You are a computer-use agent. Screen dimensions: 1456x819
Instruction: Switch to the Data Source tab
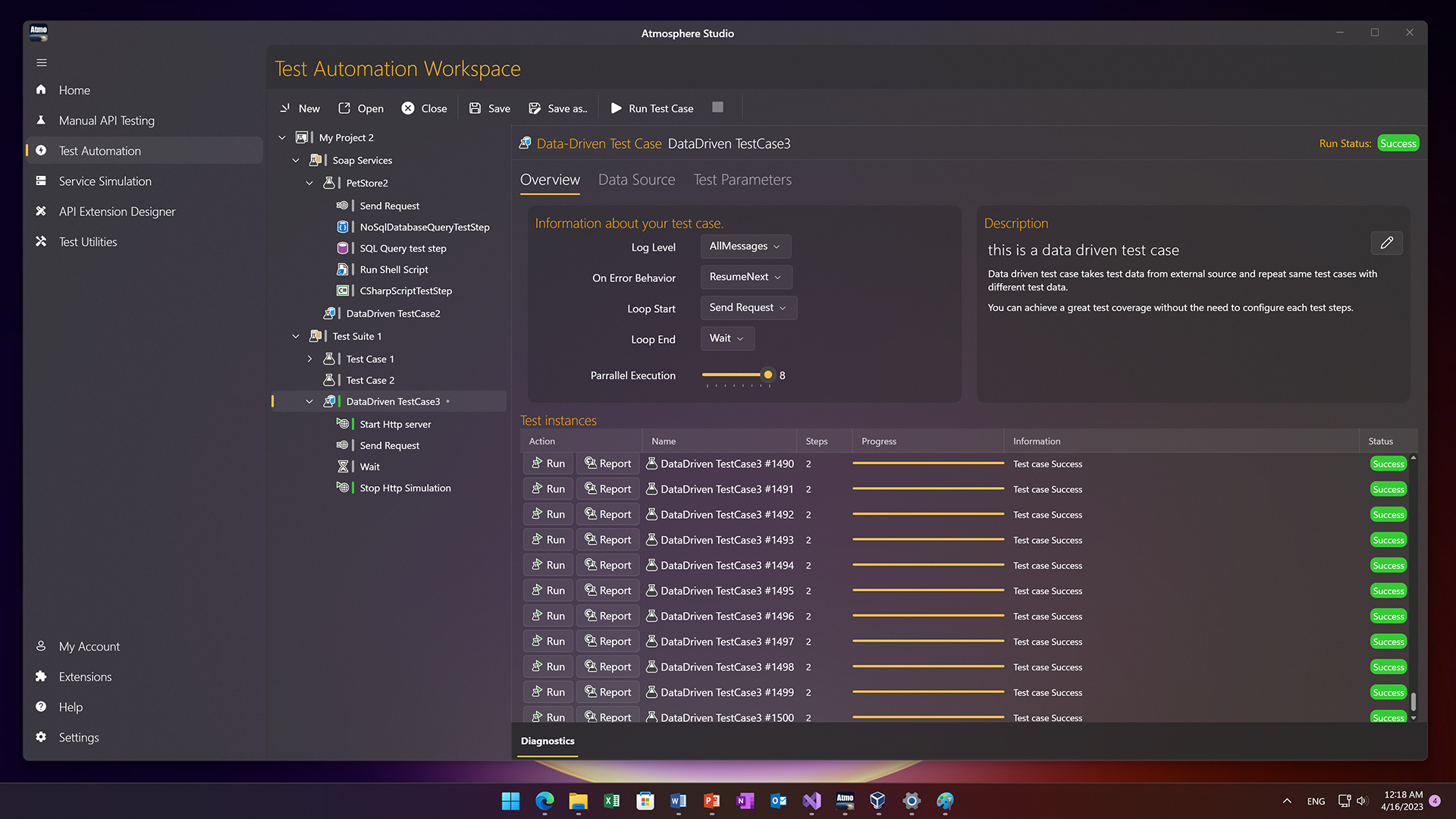[636, 180]
